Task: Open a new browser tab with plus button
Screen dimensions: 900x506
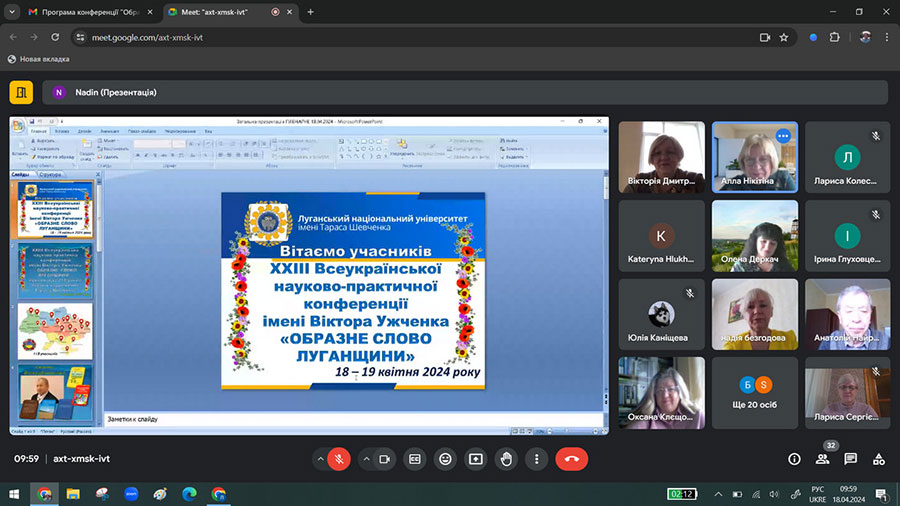Action: pos(310,12)
